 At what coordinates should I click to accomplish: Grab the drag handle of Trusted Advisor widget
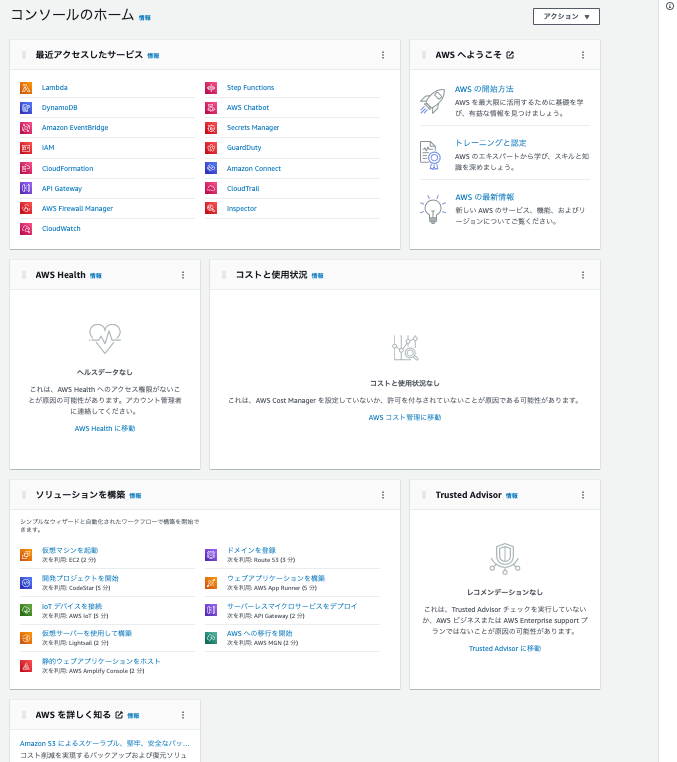(424, 495)
